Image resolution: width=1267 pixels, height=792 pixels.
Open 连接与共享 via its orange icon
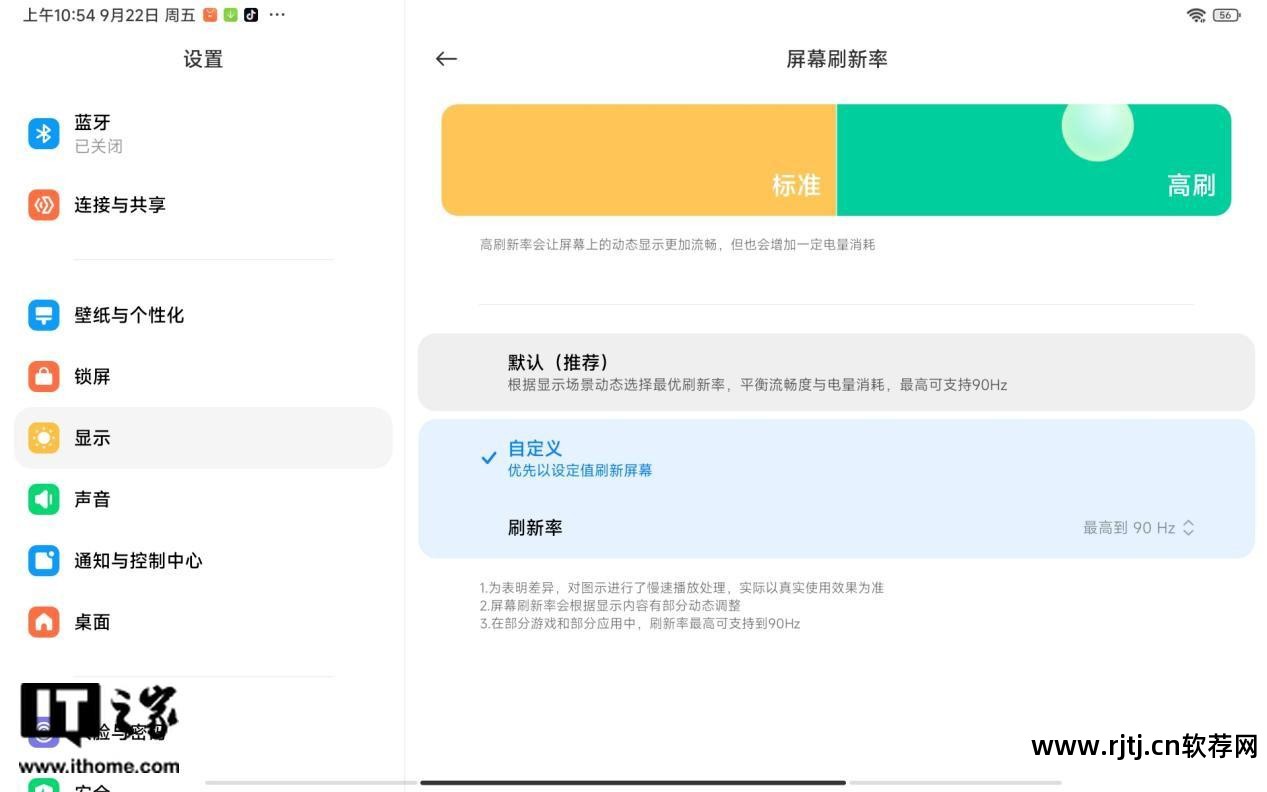coord(43,205)
